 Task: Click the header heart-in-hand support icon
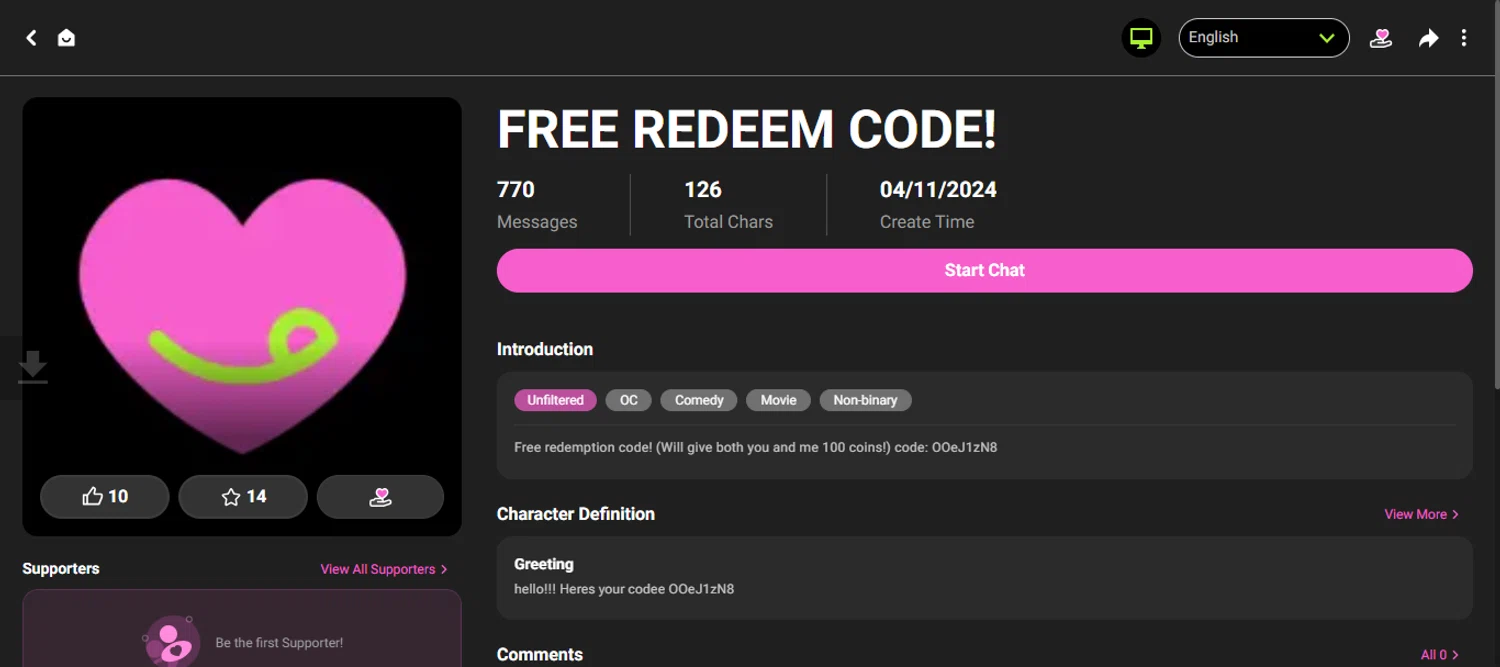[1381, 38]
